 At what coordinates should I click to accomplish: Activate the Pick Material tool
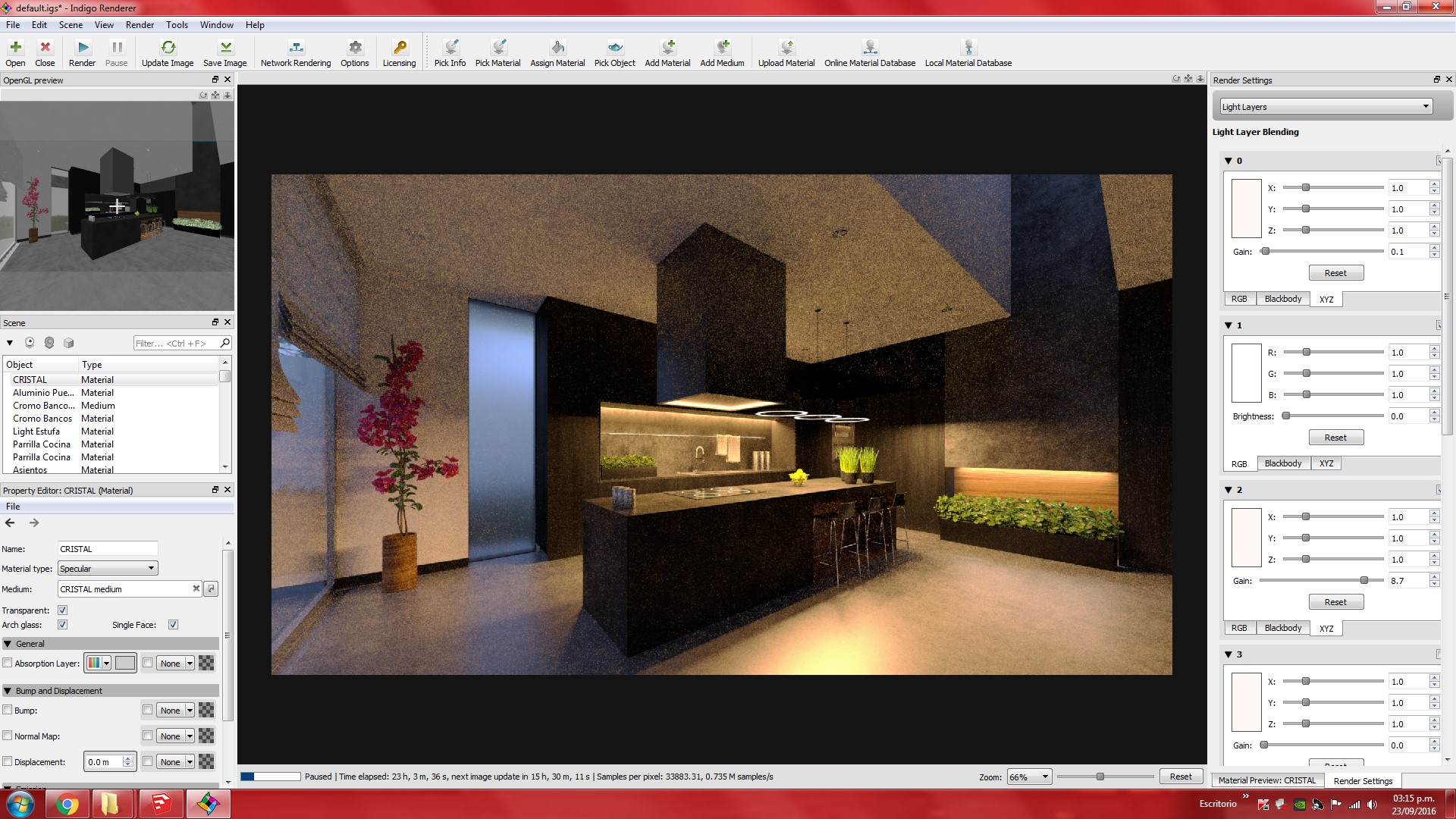(497, 53)
